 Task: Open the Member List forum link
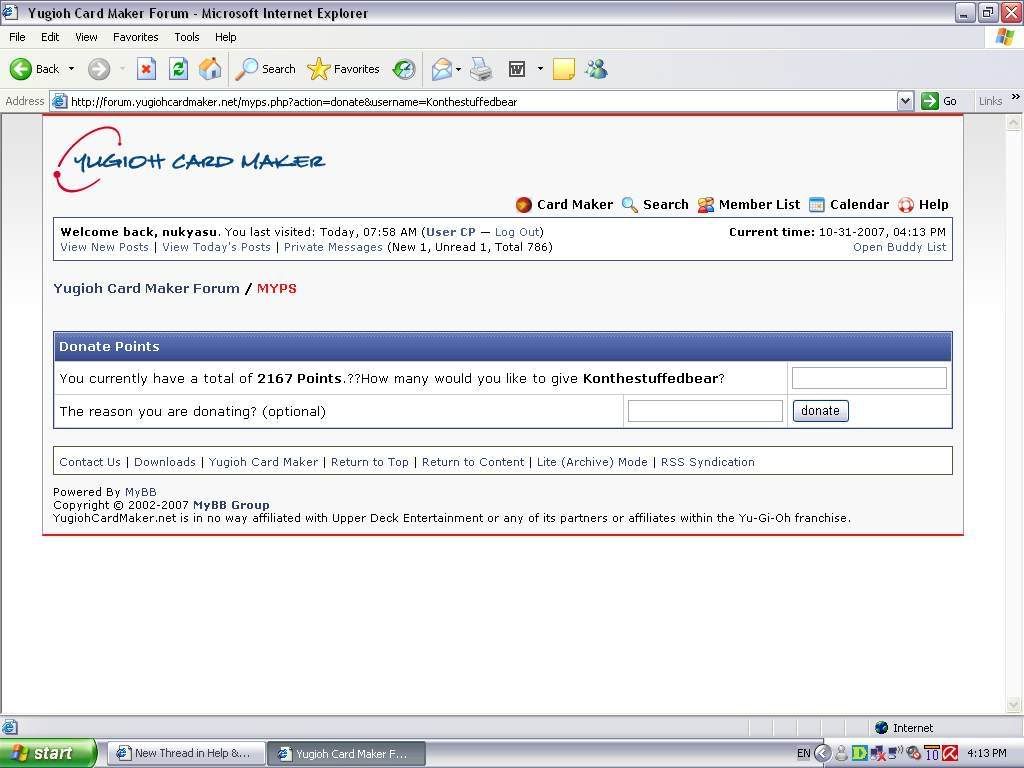759,204
